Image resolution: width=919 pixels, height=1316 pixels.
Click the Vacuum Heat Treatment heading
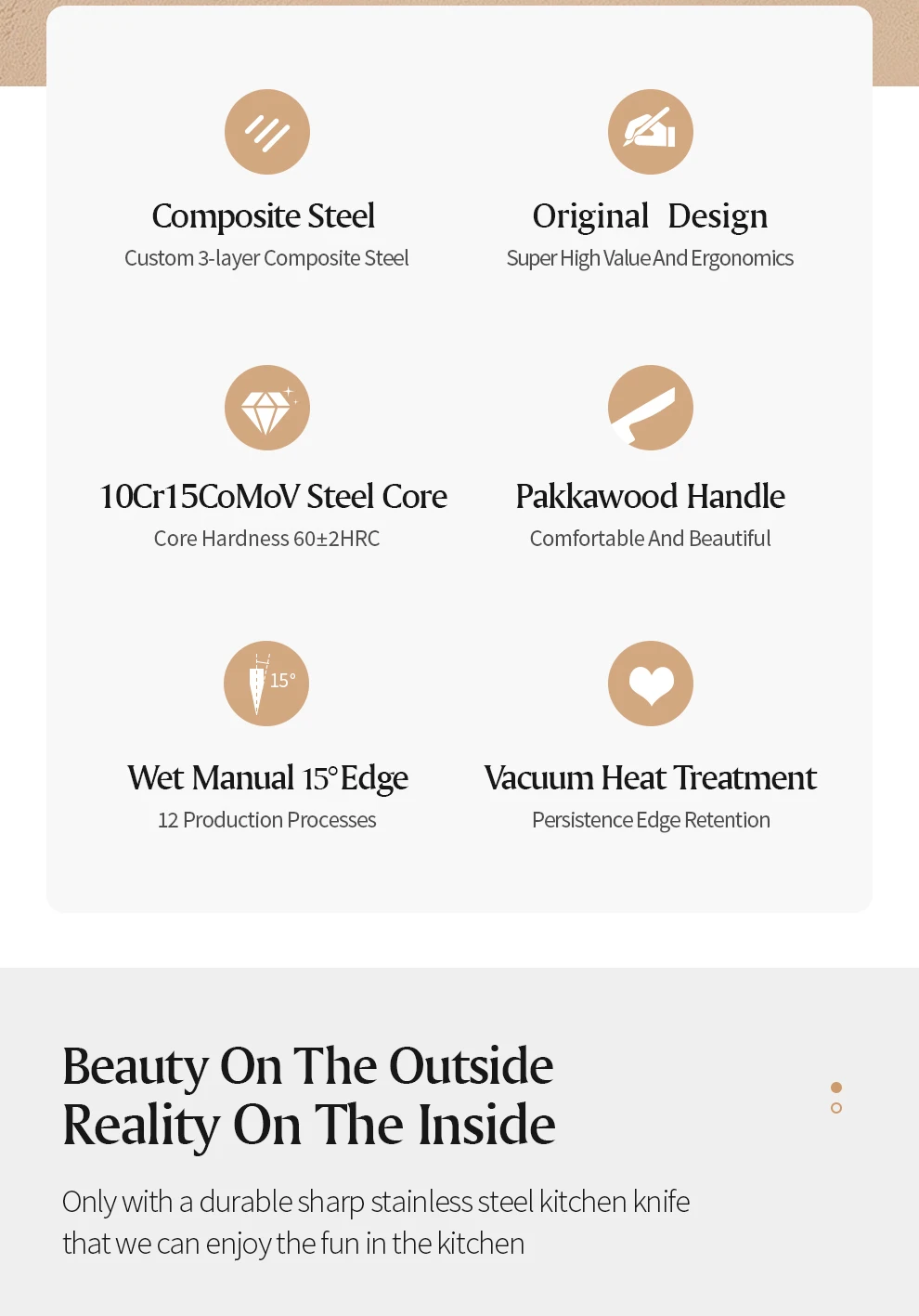pyautogui.click(x=650, y=778)
